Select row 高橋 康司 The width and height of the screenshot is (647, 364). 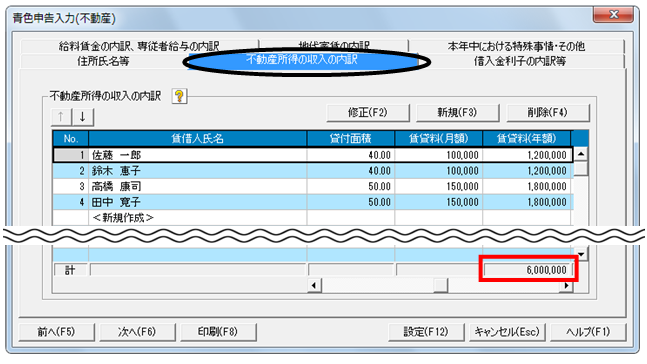coord(313,186)
